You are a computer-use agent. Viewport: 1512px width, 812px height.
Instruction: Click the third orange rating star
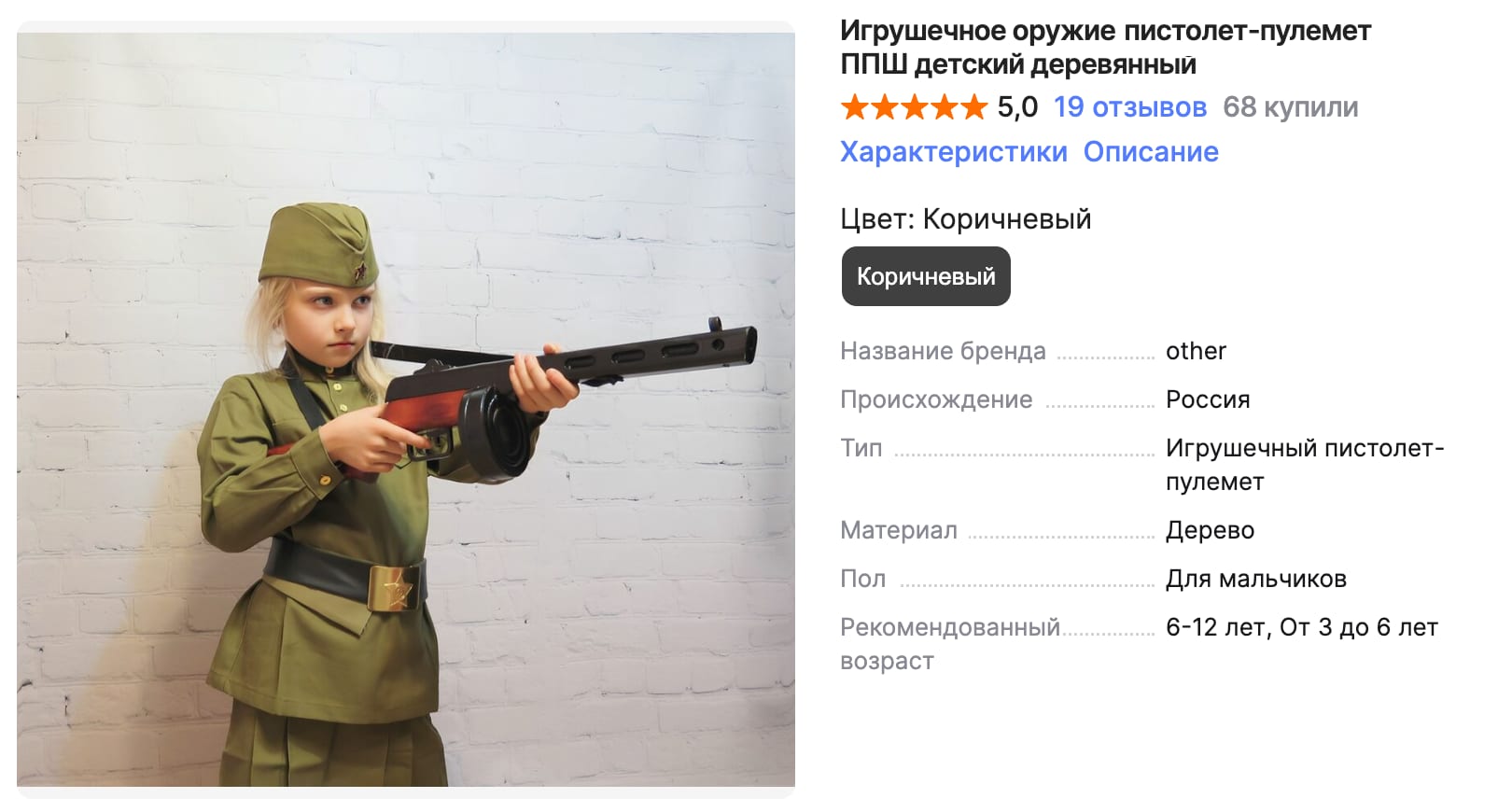(914, 107)
